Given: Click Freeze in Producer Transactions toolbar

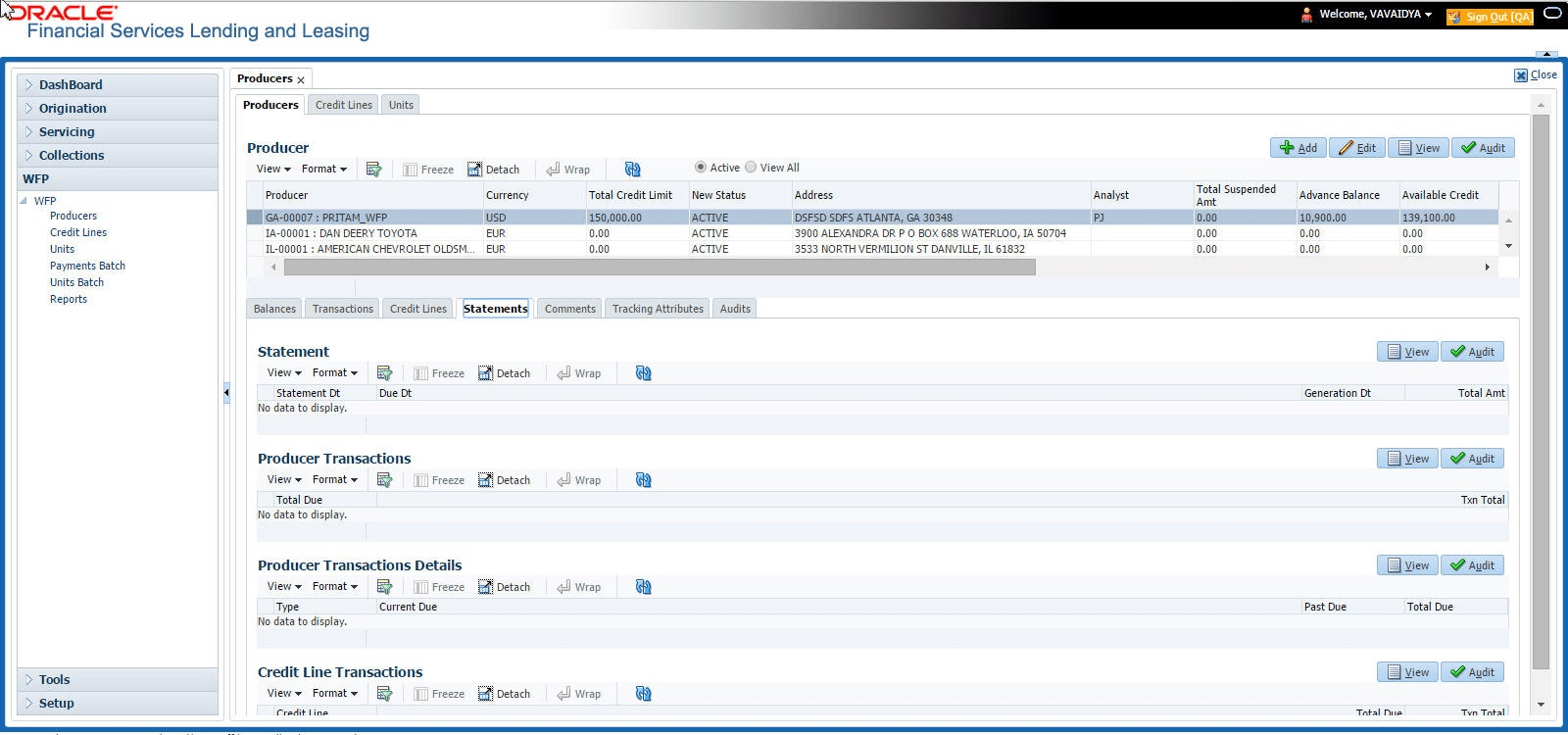Looking at the screenshot, I should click(x=439, y=480).
